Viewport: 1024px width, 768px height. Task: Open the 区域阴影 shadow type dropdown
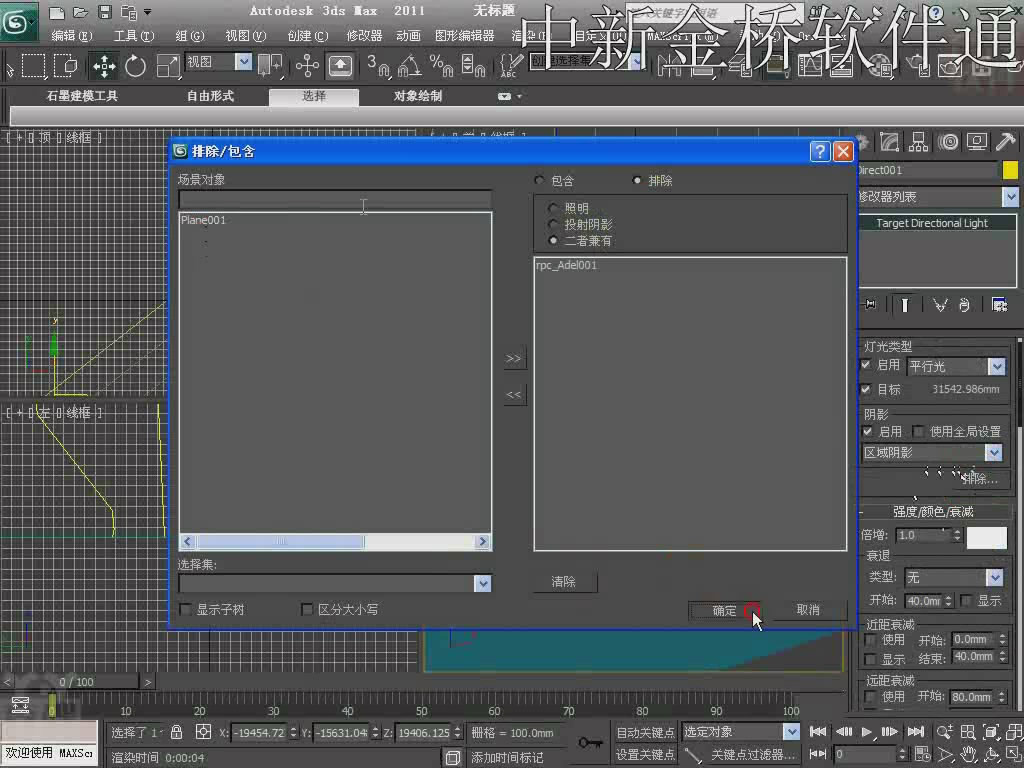(x=994, y=452)
